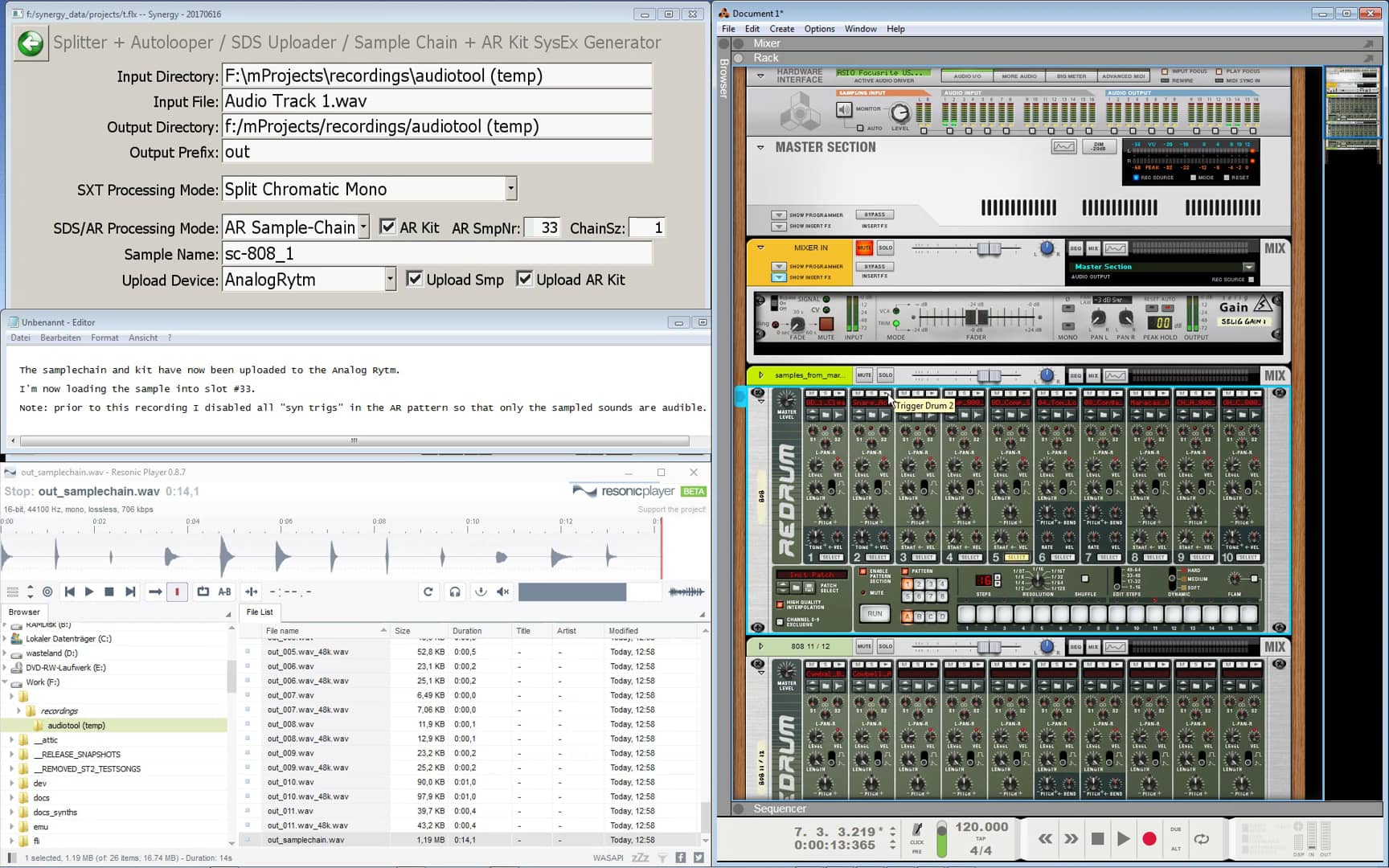The image size is (1389, 868).
Task: Toggle A-B repeat in Resonic Player
Action: (x=224, y=592)
